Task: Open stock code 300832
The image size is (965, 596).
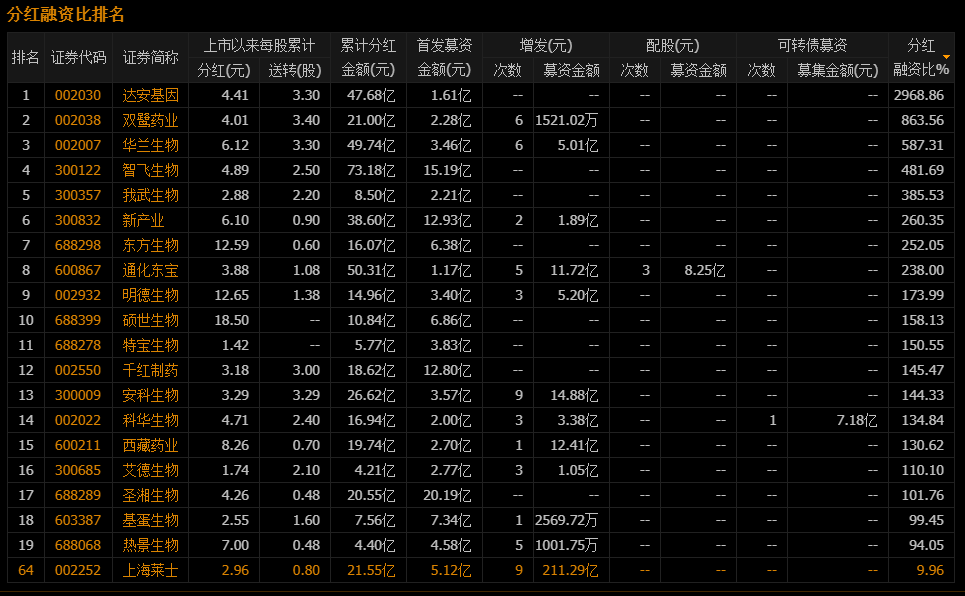Action: point(78,220)
